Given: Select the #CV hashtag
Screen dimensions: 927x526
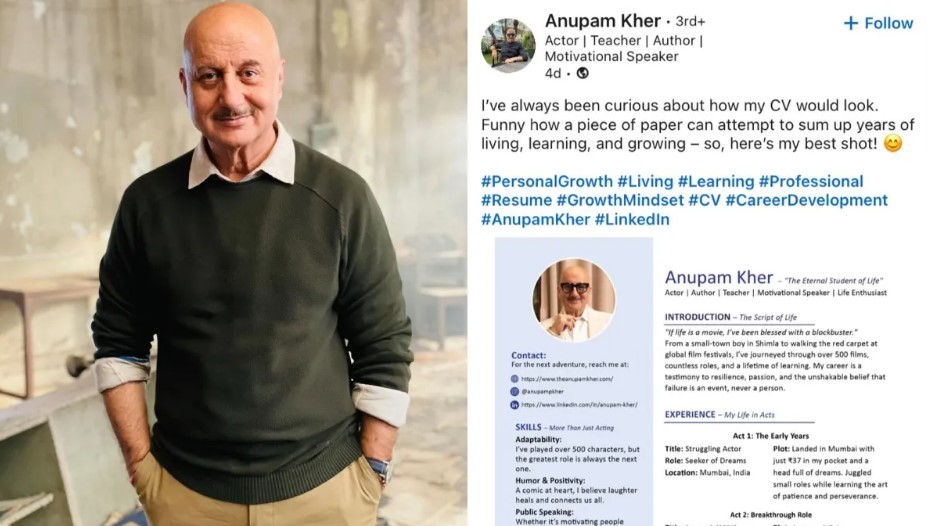Looking at the screenshot, I should click(704, 200).
